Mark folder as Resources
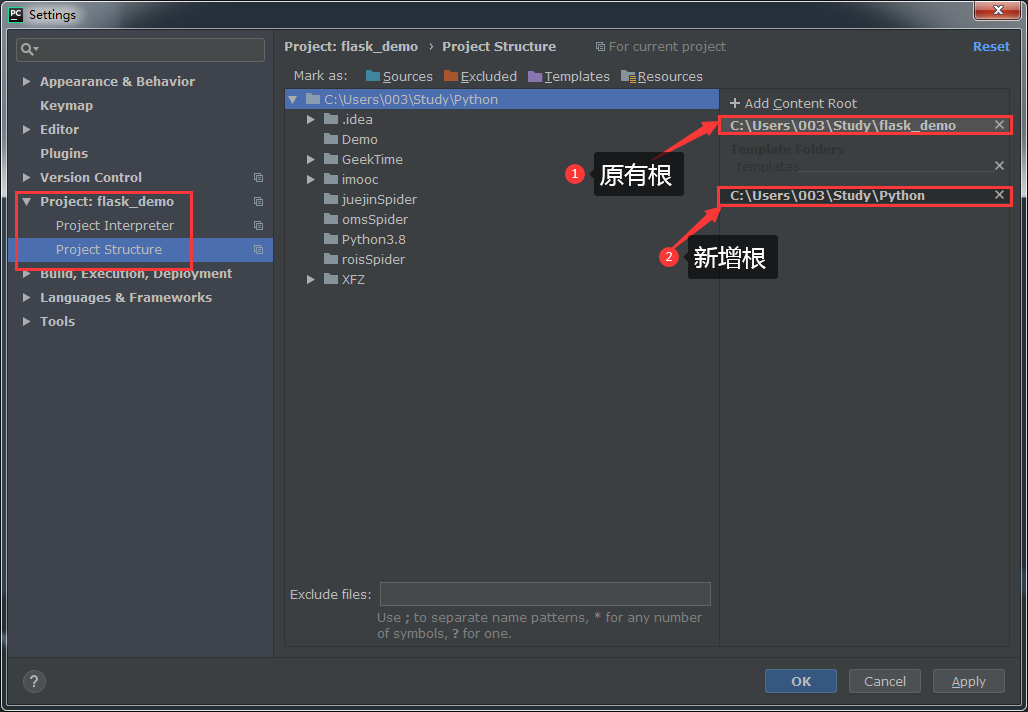Viewport: 1028px width, 712px height. click(x=661, y=76)
